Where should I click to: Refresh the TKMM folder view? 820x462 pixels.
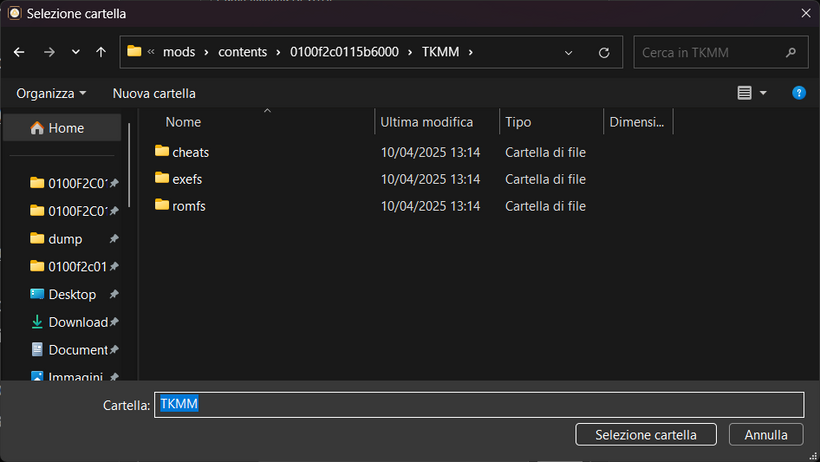click(604, 53)
